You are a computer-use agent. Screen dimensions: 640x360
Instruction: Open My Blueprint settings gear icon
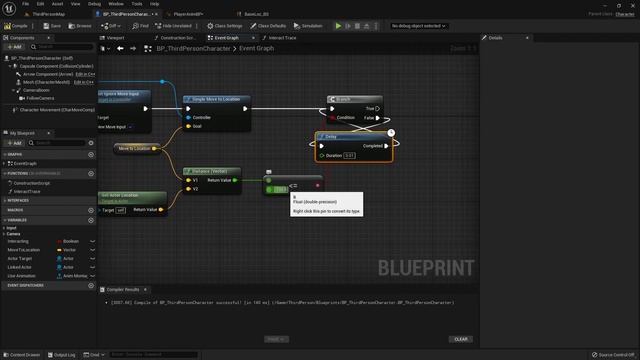[x=91, y=143]
